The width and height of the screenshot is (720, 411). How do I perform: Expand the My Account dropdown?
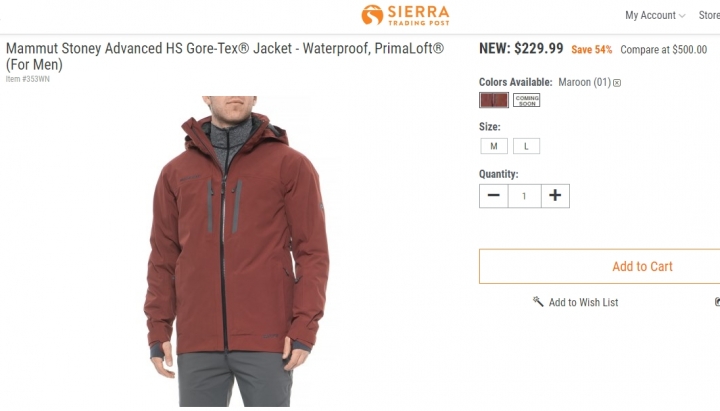(x=655, y=16)
